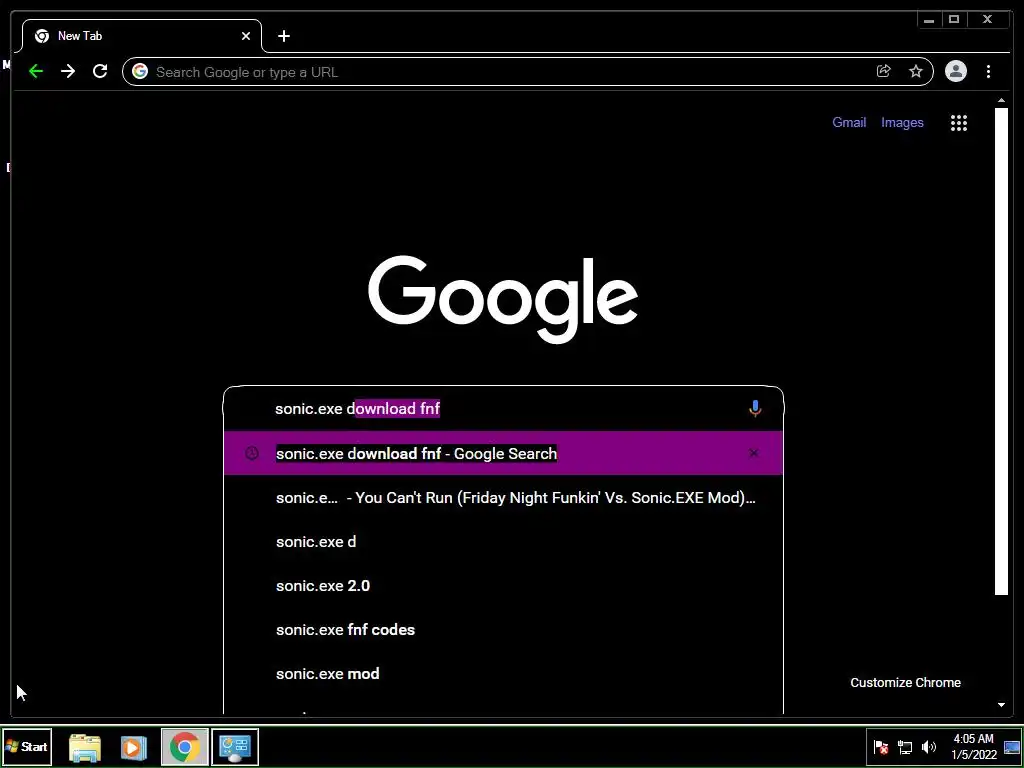Click the network icon in system tray
Image resolution: width=1024 pixels, height=768 pixels.
pos(905,747)
